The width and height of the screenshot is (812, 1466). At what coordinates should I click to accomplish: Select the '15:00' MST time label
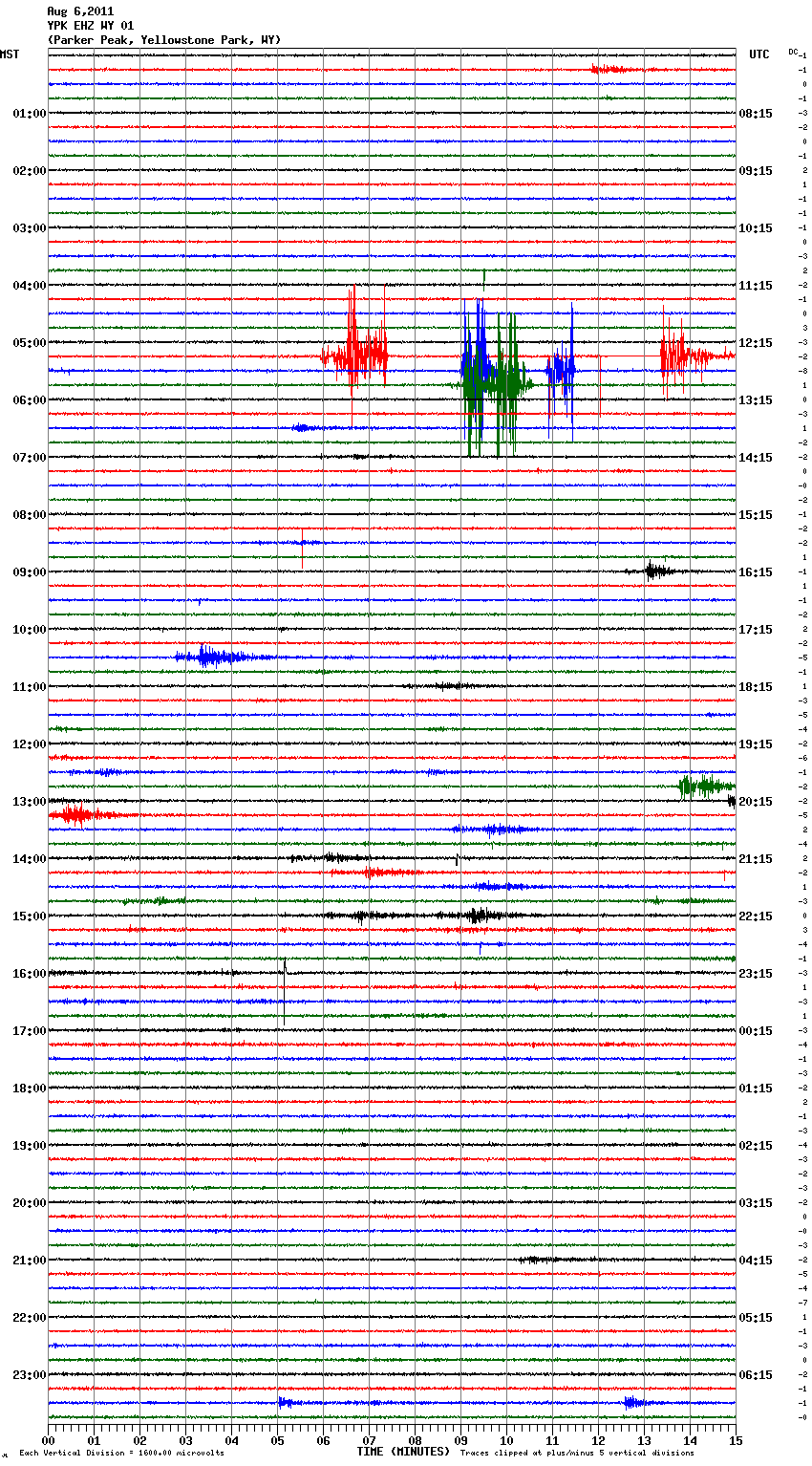[x=30, y=916]
